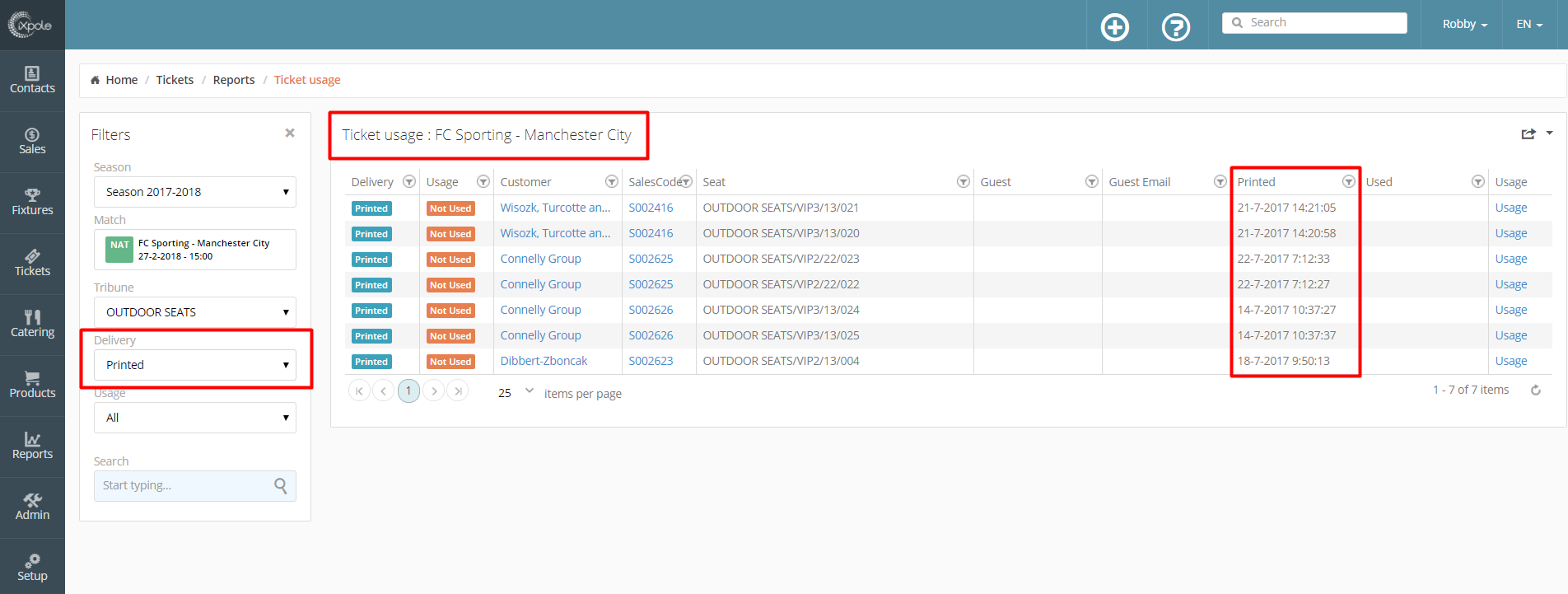The height and width of the screenshot is (594, 1568).
Task: Click seat OUTDOOR SEATS/VIP3/13/025
Action: [x=781, y=335]
